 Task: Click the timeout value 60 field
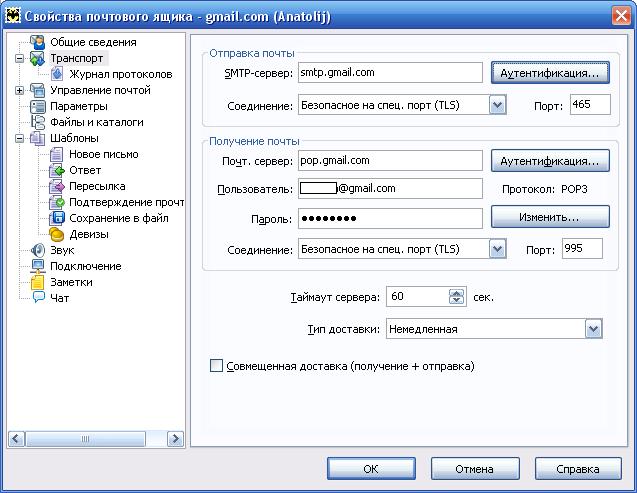click(x=418, y=296)
